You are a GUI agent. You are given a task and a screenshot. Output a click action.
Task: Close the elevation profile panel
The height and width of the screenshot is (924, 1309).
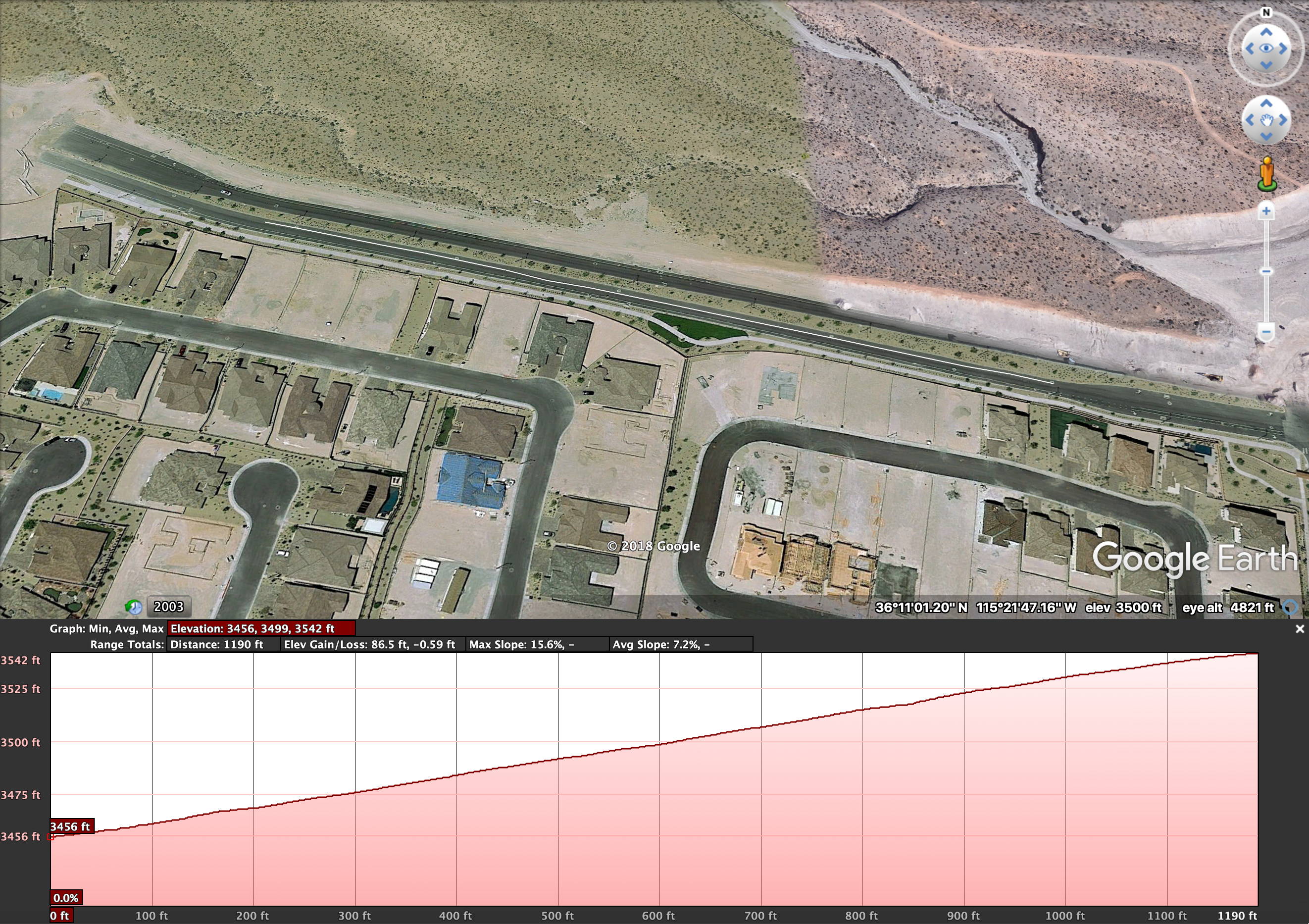(x=1300, y=628)
